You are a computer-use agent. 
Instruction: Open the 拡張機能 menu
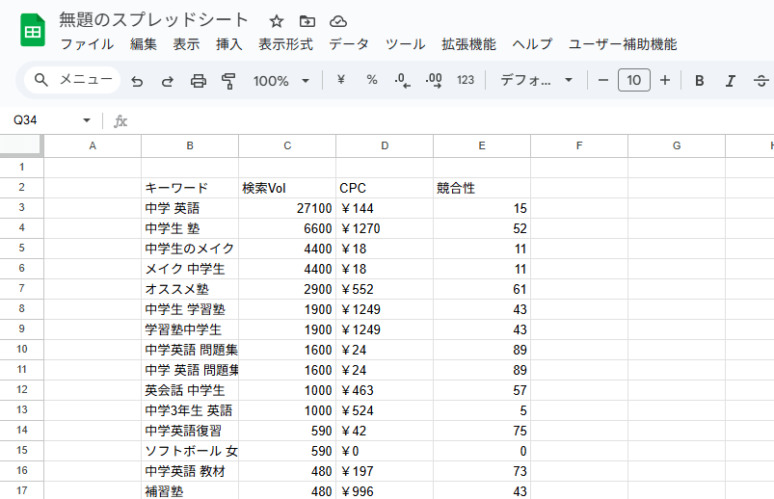(468, 44)
